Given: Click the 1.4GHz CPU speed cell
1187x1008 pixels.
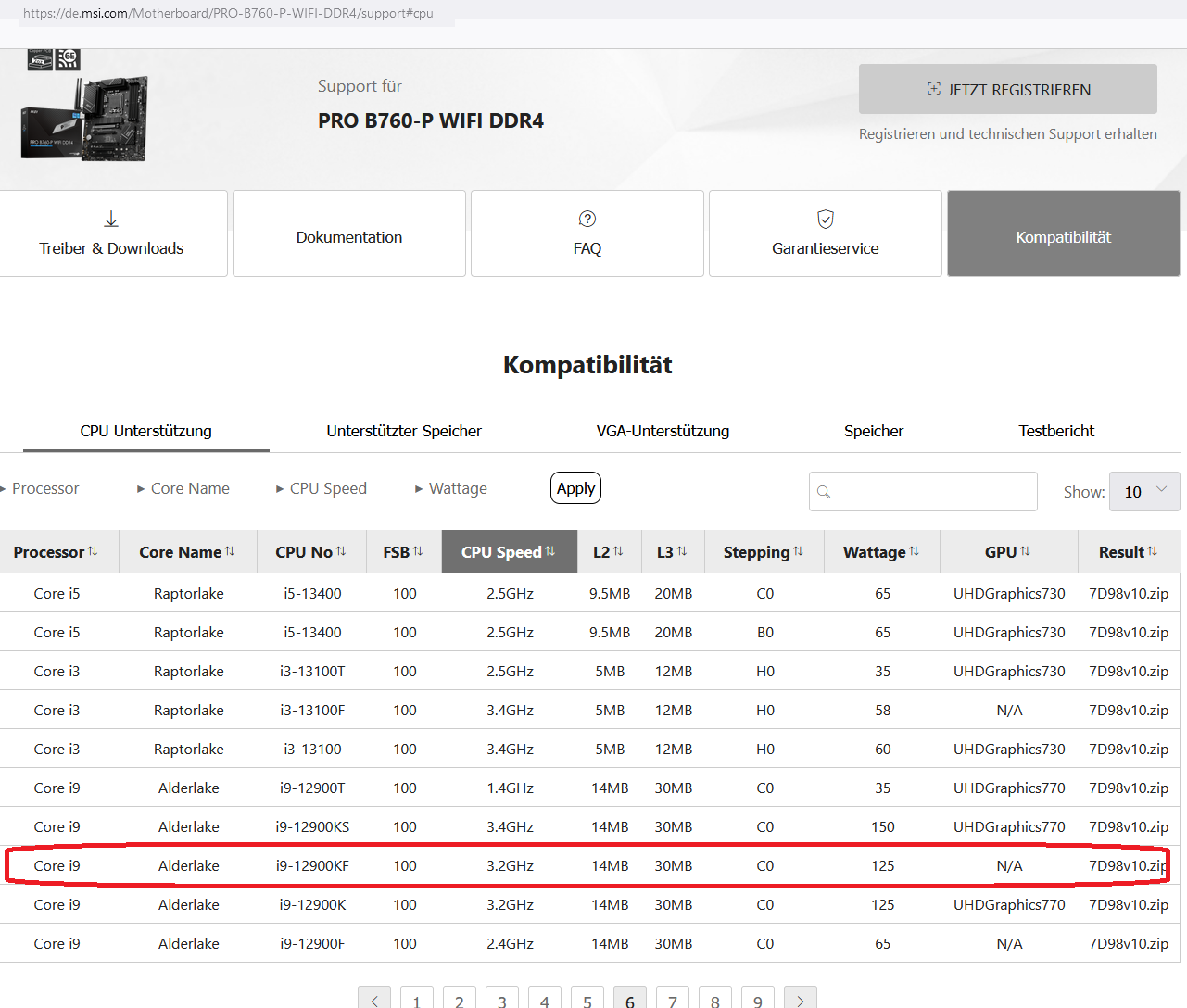Looking at the screenshot, I should tap(510, 787).
